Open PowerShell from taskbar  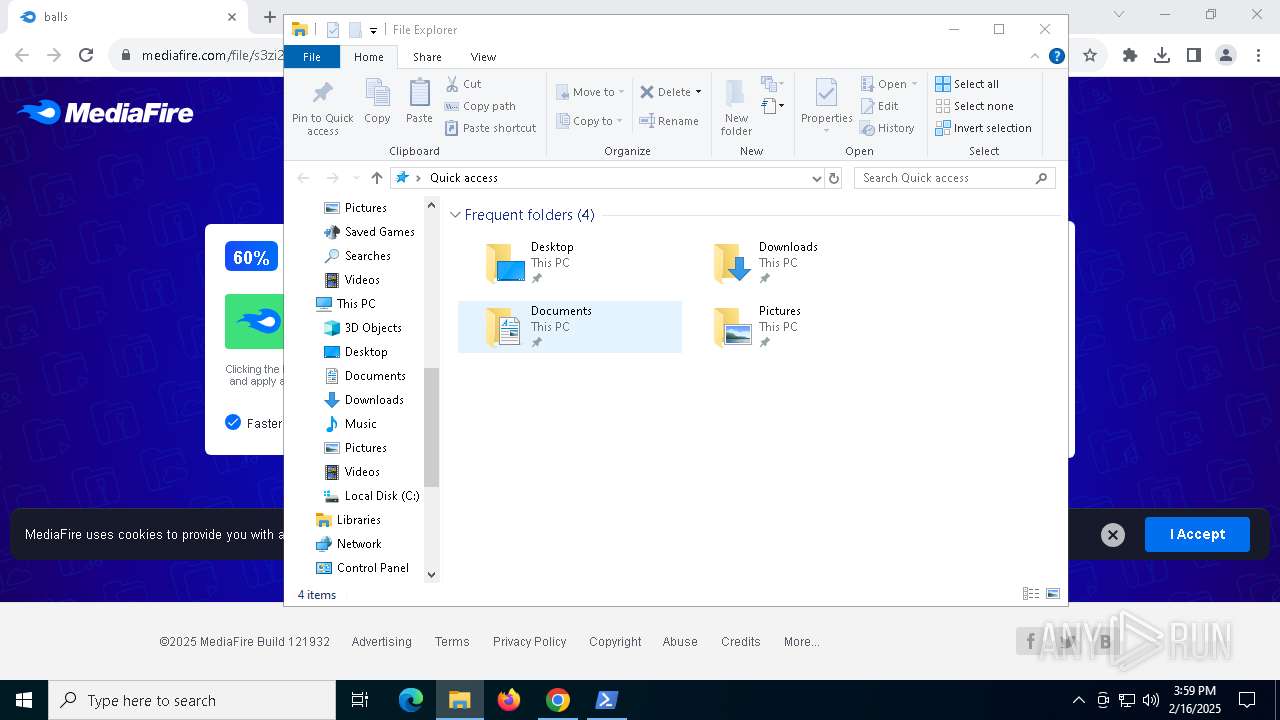[x=606, y=700]
